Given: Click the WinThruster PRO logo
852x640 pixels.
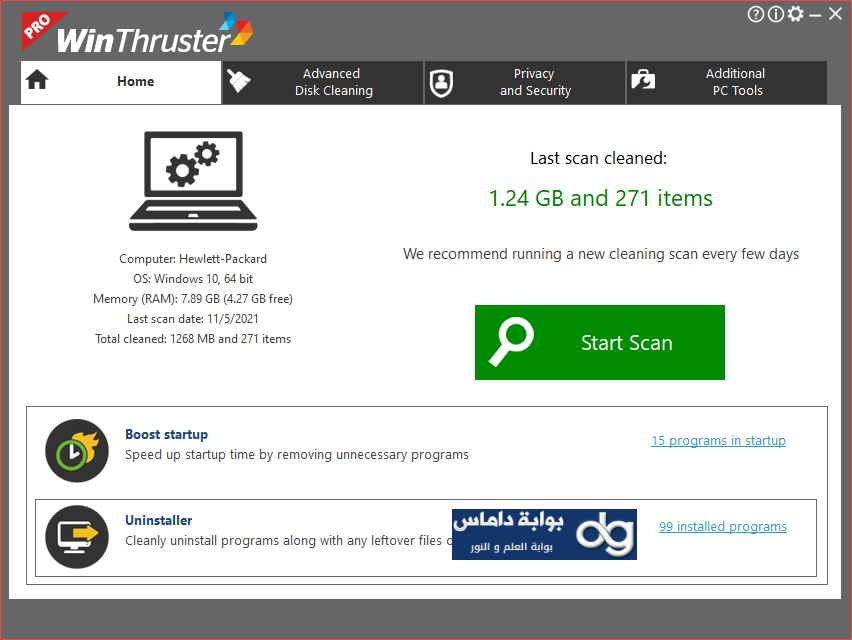Looking at the screenshot, I should pos(137,33).
